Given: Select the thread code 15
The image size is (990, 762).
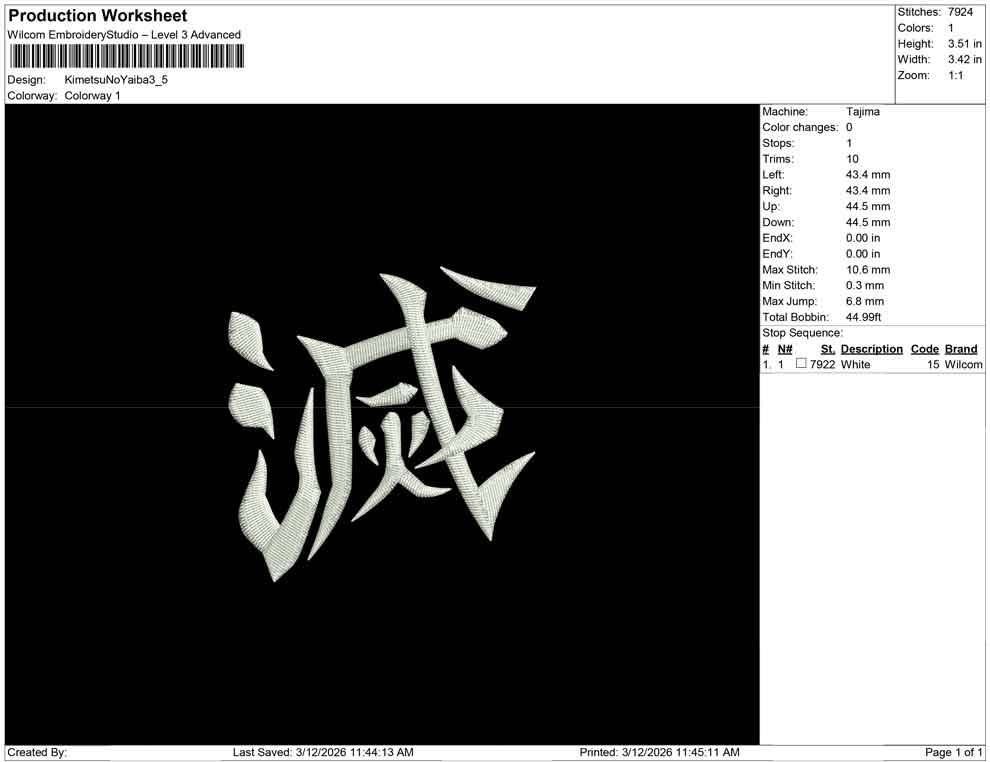Looking at the screenshot, I should 933,364.
